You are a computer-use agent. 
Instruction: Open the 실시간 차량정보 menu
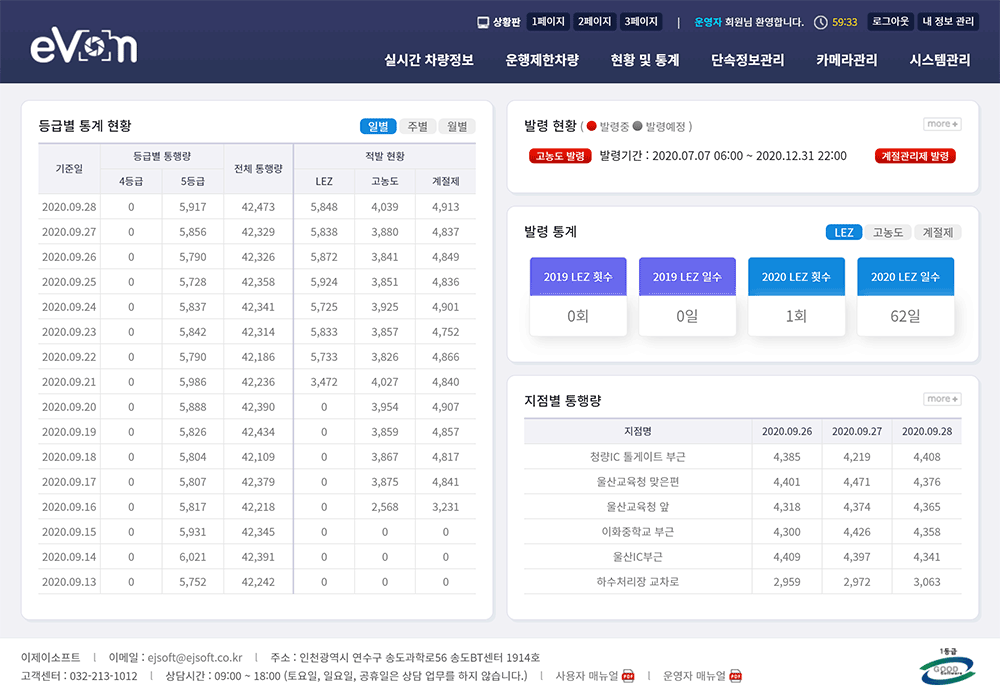pos(429,60)
